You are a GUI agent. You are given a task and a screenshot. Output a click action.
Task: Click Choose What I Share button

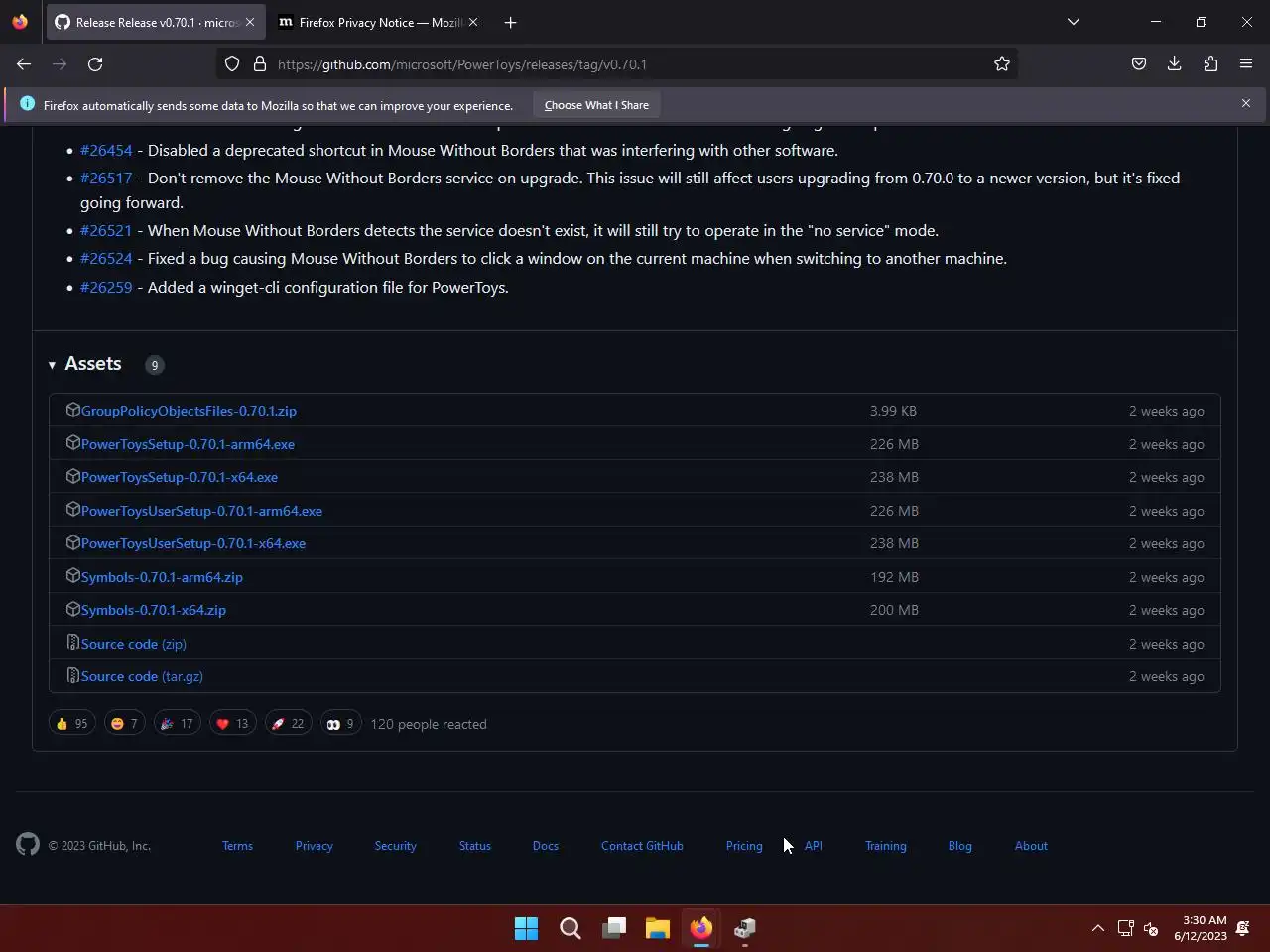[x=596, y=105]
